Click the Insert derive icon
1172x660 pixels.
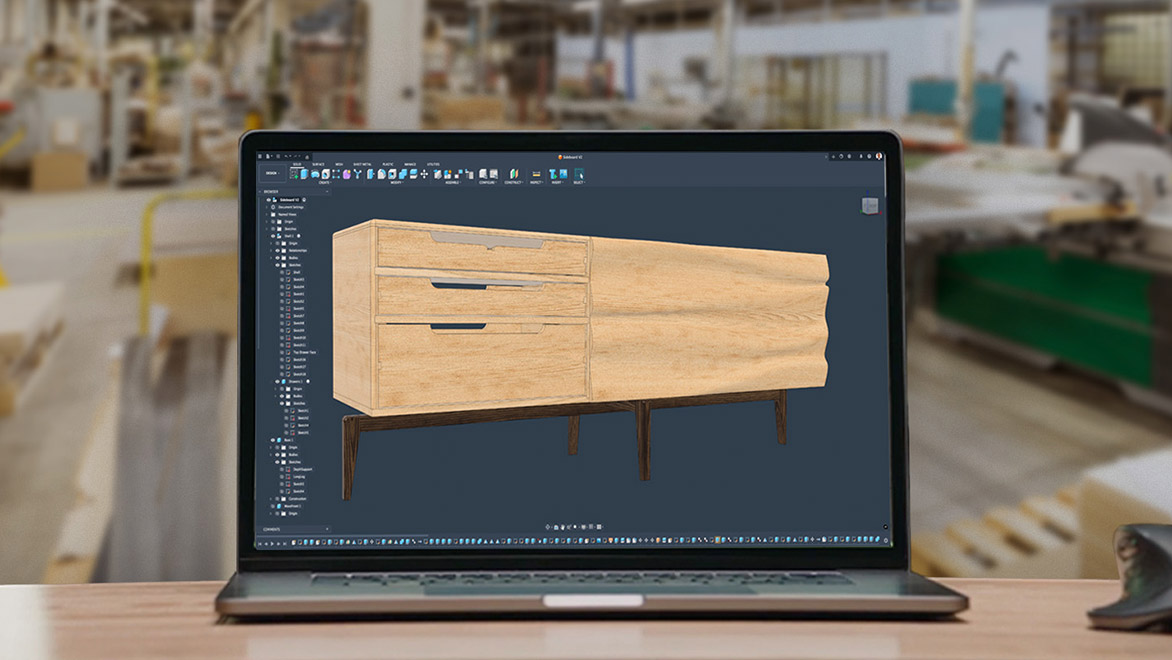coord(552,174)
